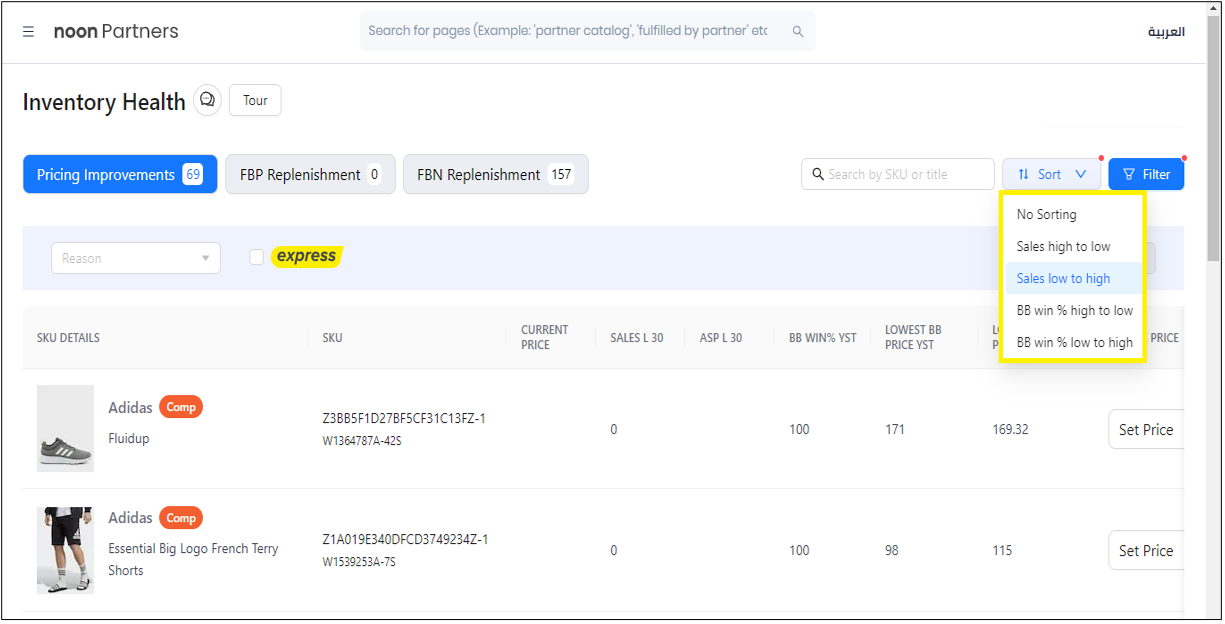Expand the Reason dropdown
The image size is (1225, 624).
[136, 258]
